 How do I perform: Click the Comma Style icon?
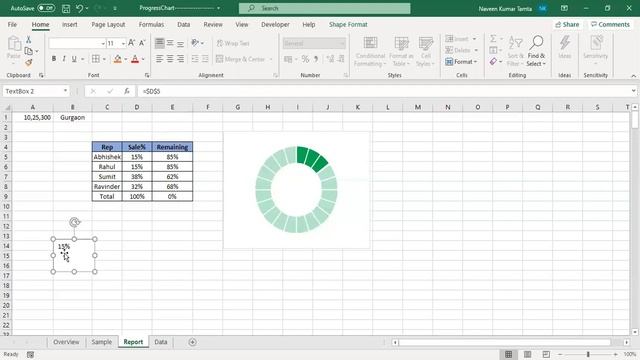[316, 59]
